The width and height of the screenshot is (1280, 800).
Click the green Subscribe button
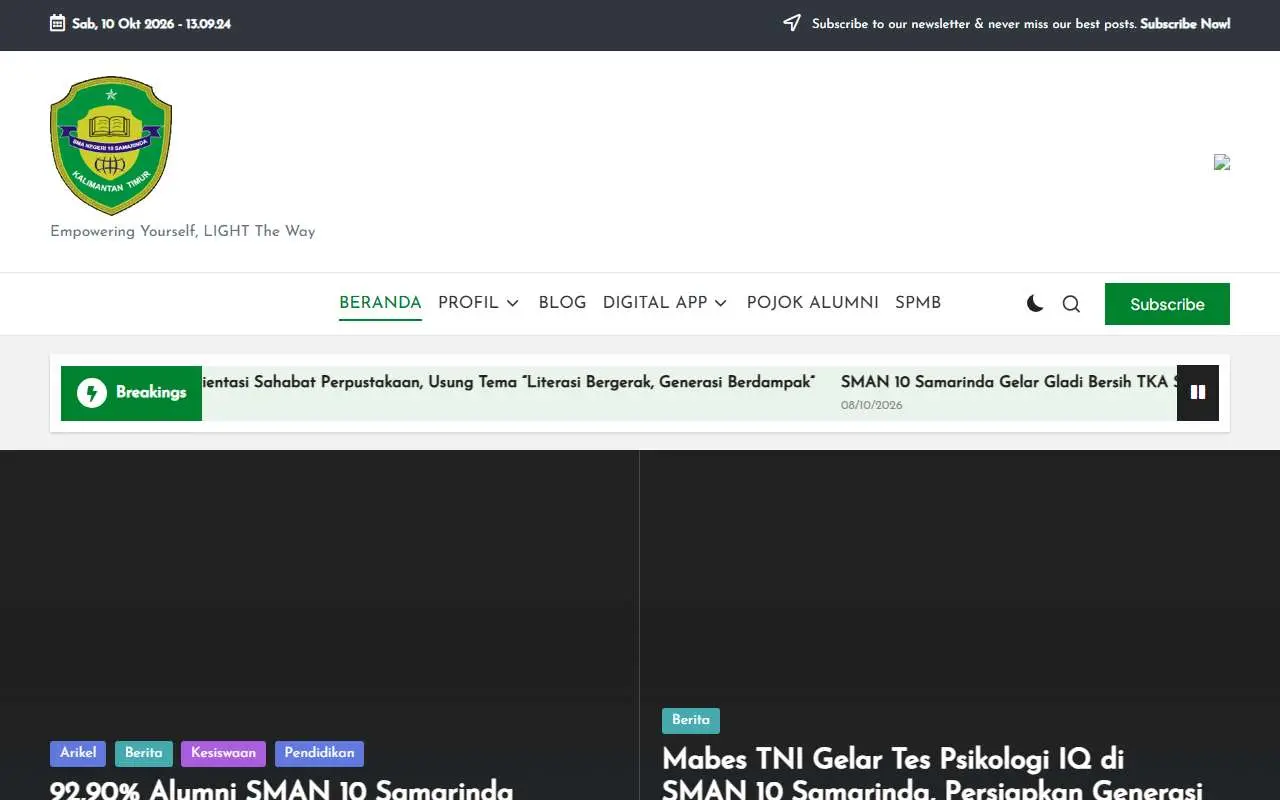coord(1167,304)
